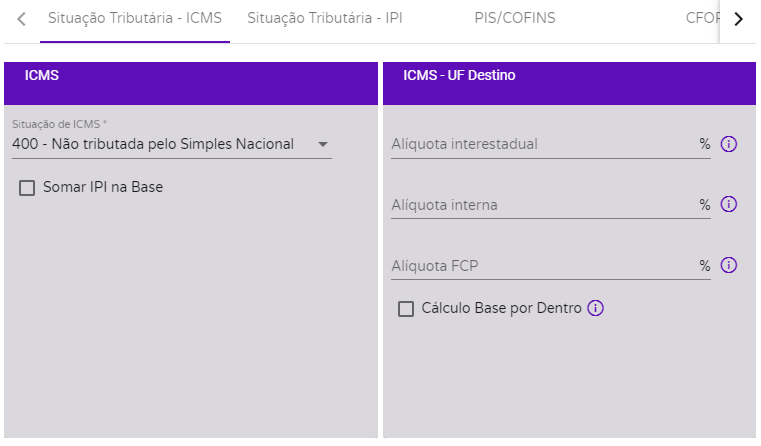Click the right tab scroll arrow

pyautogui.click(x=738, y=19)
